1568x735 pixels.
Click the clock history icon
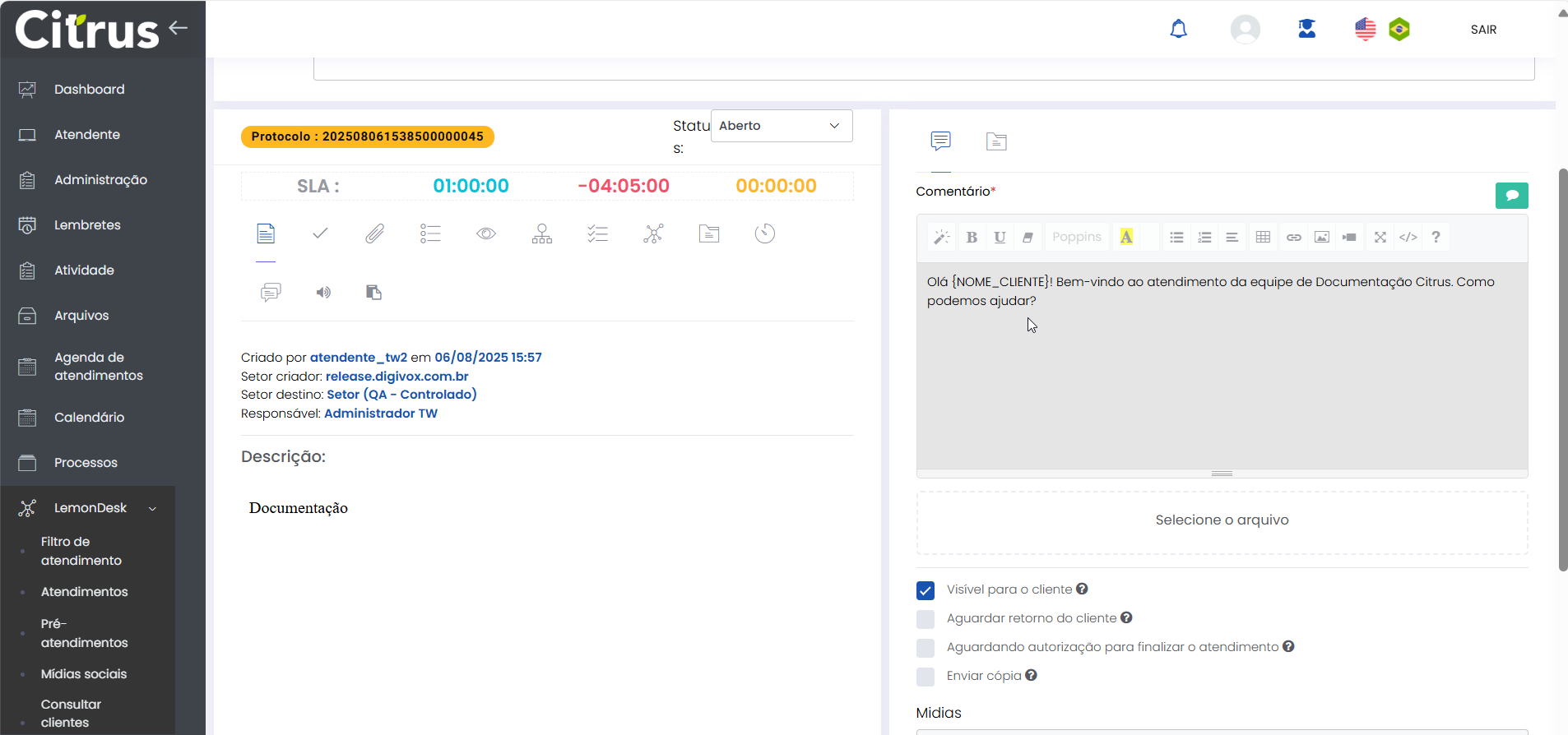[764, 234]
